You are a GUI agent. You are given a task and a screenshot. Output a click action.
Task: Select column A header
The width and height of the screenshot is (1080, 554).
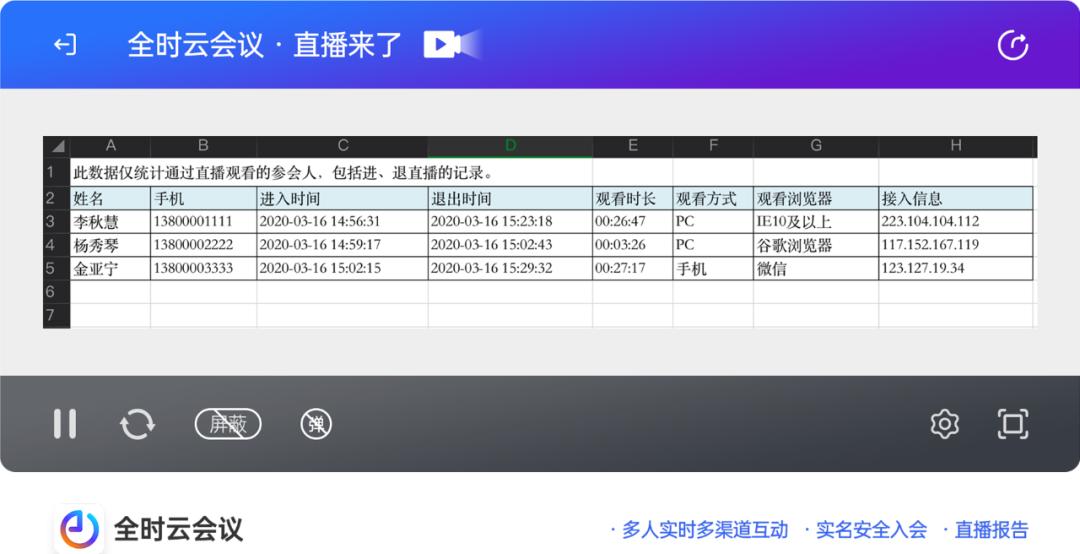click(110, 146)
